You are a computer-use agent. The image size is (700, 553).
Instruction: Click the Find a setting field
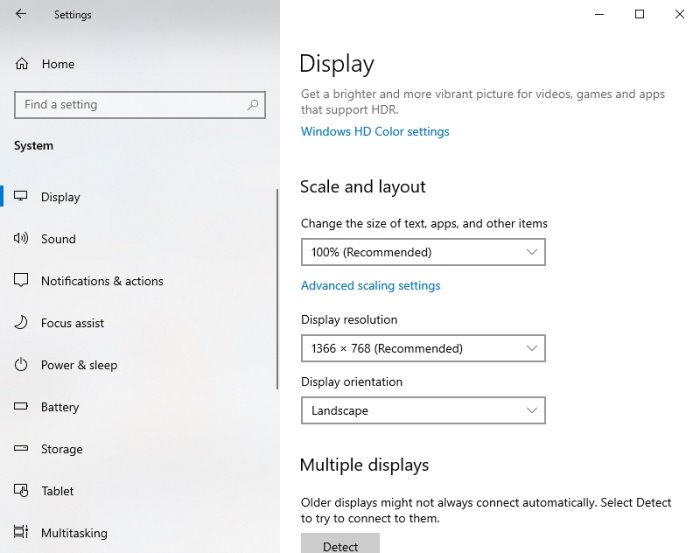point(140,105)
